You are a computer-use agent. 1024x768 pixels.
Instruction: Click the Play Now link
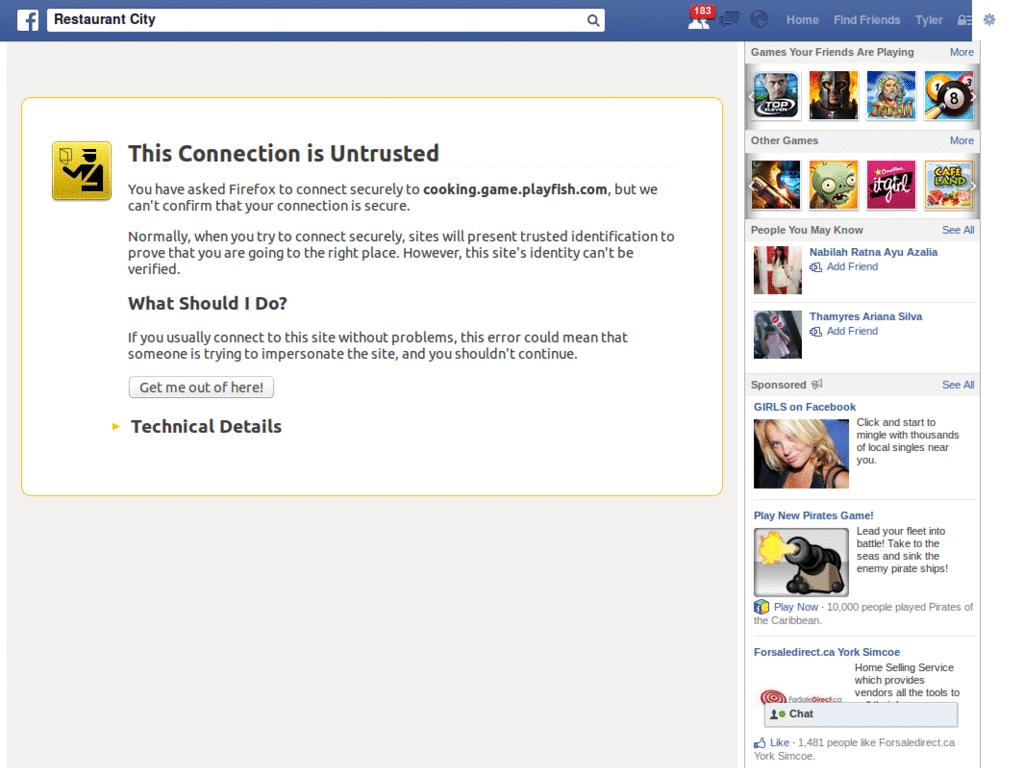[x=795, y=607]
